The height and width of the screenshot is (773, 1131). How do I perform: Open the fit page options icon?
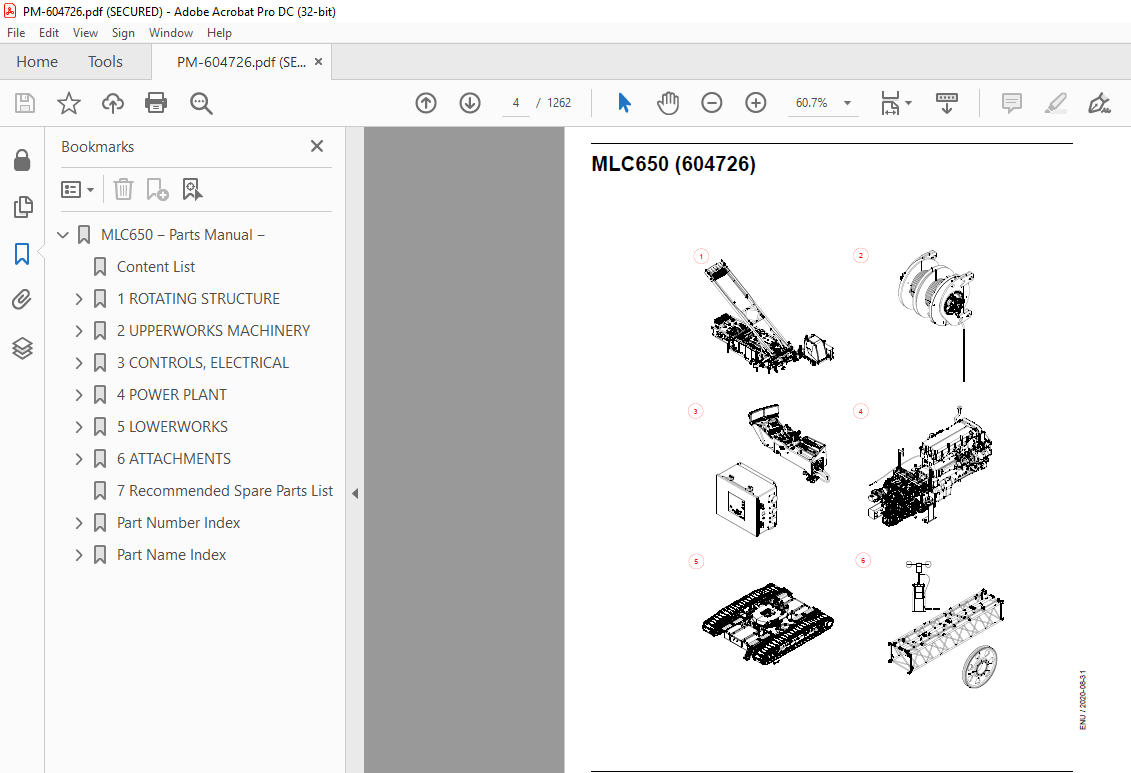coord(895,103)
